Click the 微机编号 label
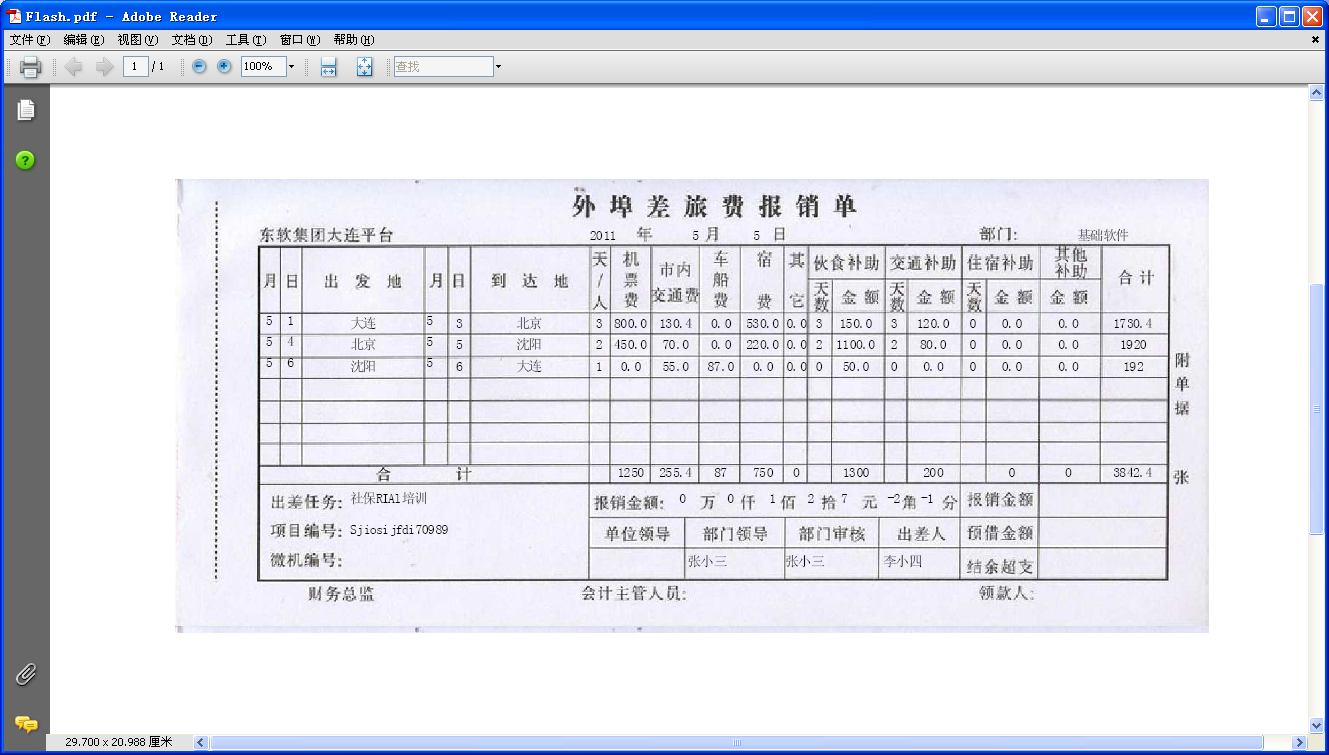This screenshot has height=755, width=1329. [x=306, y=559]
